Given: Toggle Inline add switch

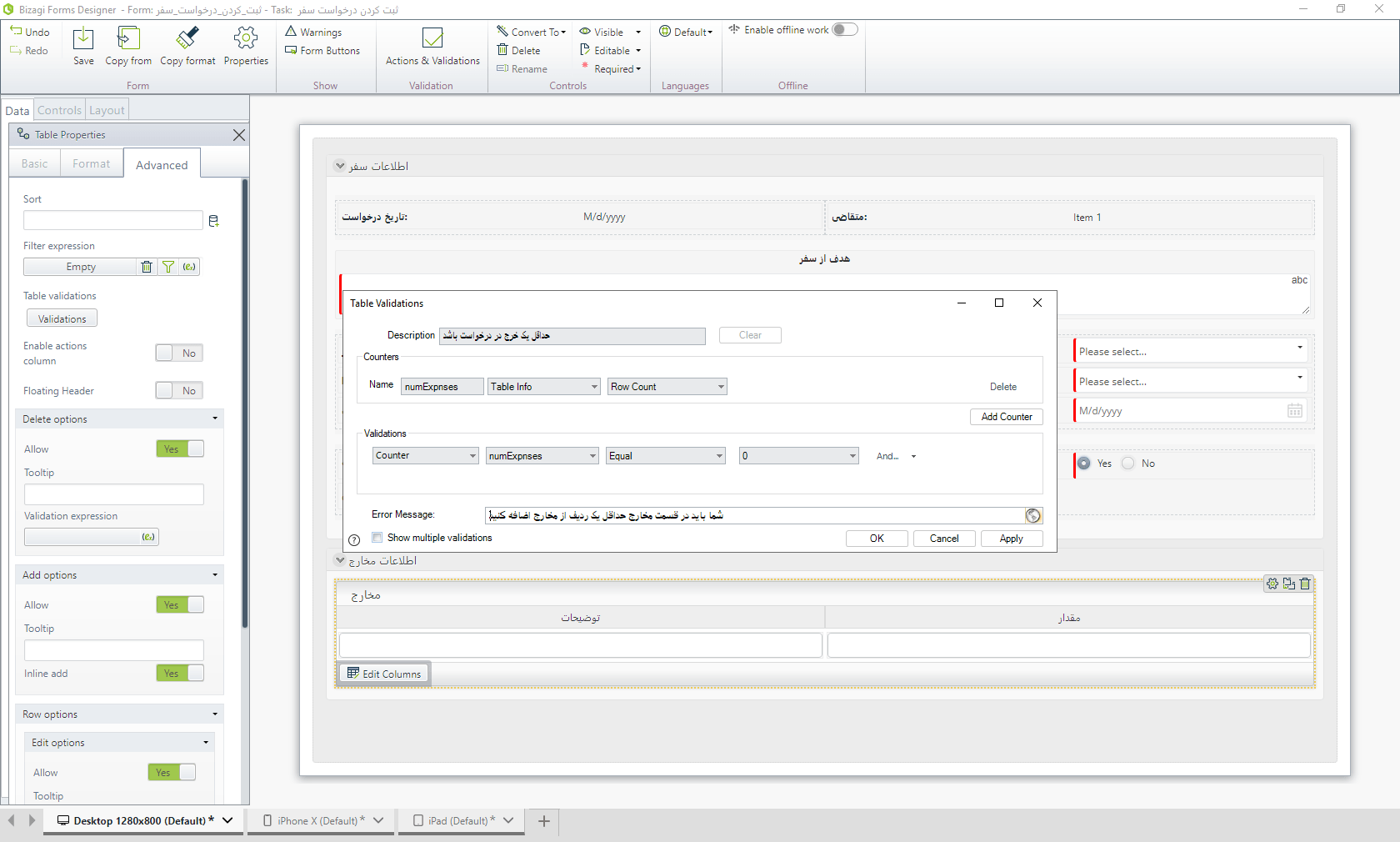Looking at the screenshot, I should coord(180,673).
